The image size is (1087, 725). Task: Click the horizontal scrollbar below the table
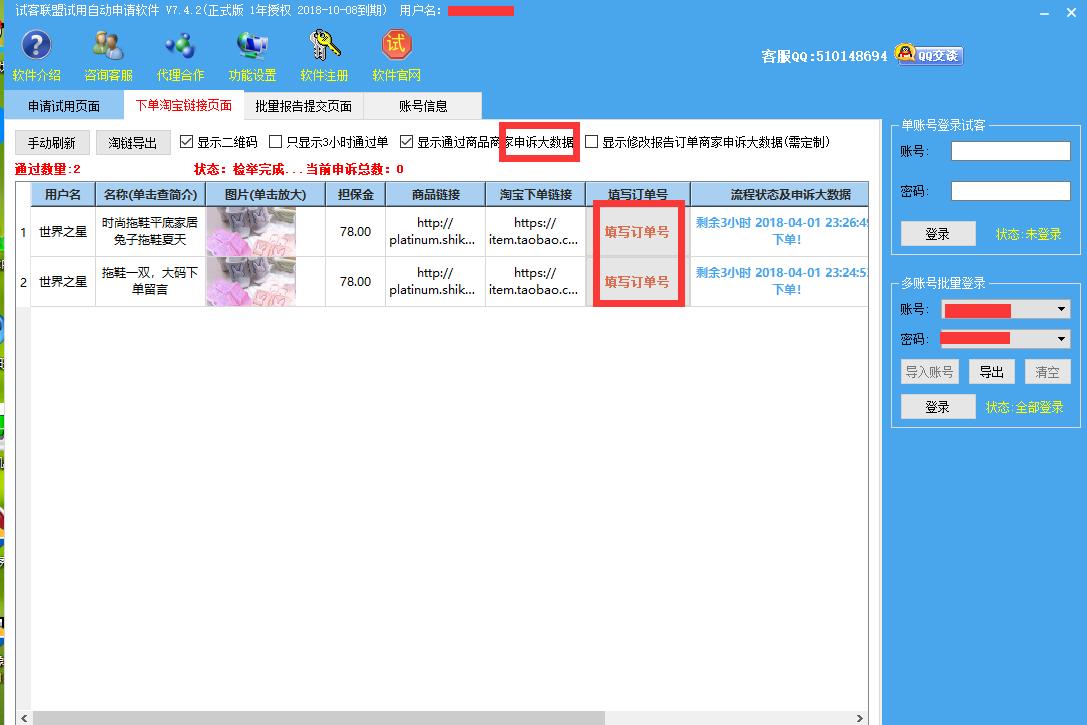click(x=320, y=716)
